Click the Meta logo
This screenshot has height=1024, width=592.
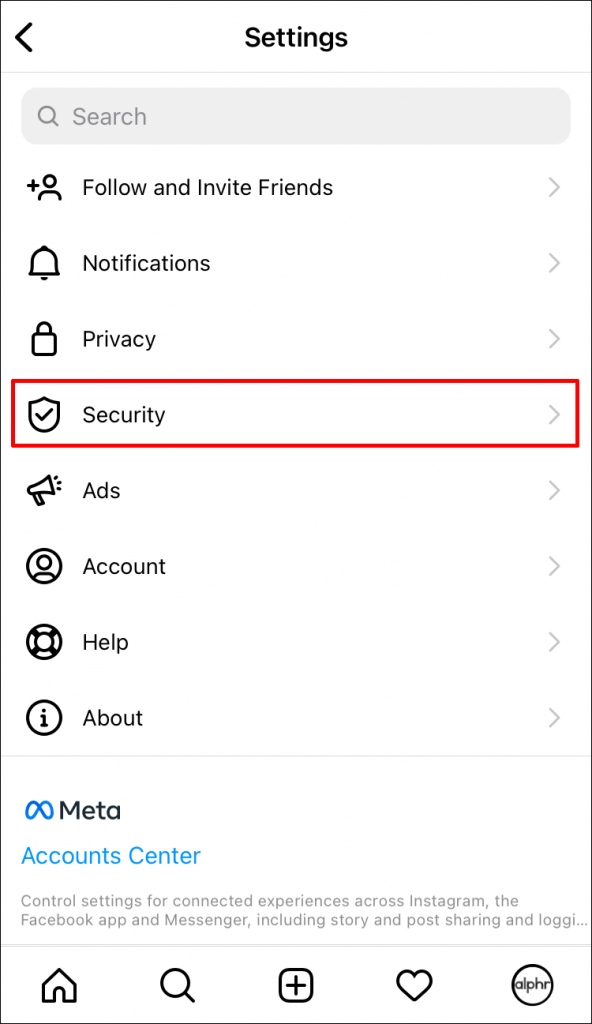click(72, 810)
